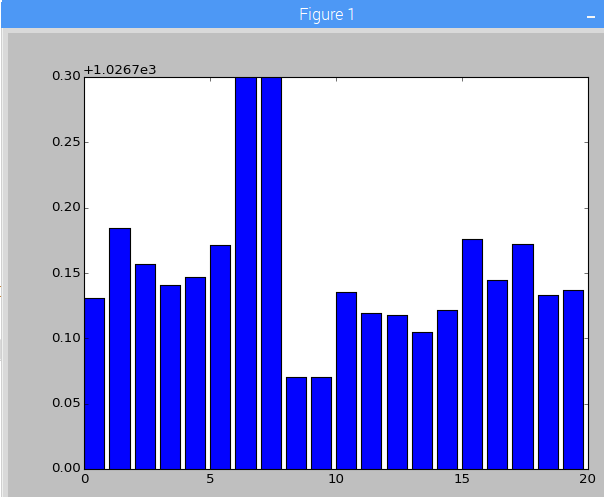Select the second bar reaching about 0.18
604x497 pixels.
(x=120, y=348)
